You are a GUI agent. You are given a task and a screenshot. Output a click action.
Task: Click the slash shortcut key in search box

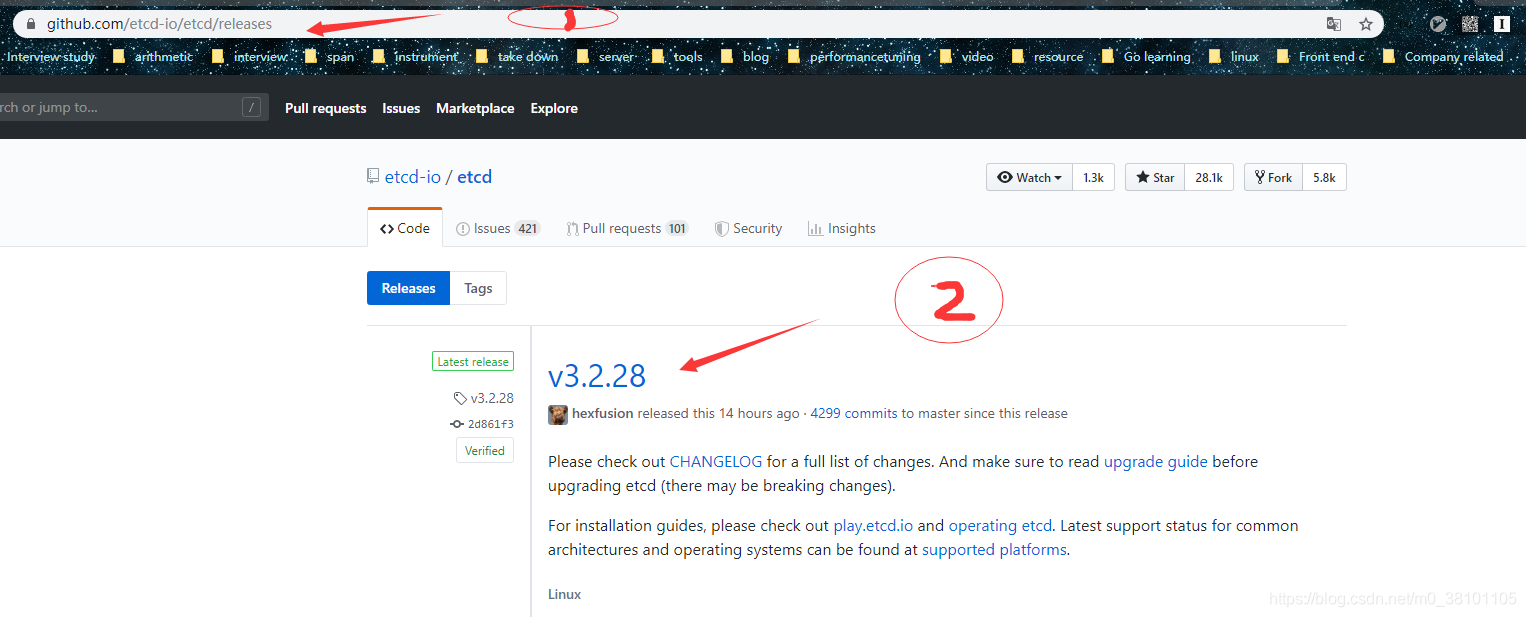tap(251, 107)
